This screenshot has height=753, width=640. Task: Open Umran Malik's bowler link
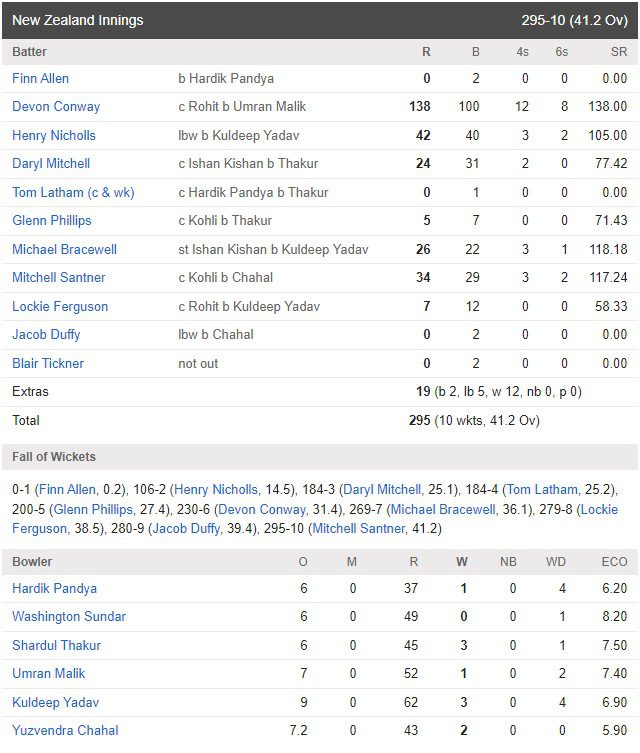click(x=48, y=674)
